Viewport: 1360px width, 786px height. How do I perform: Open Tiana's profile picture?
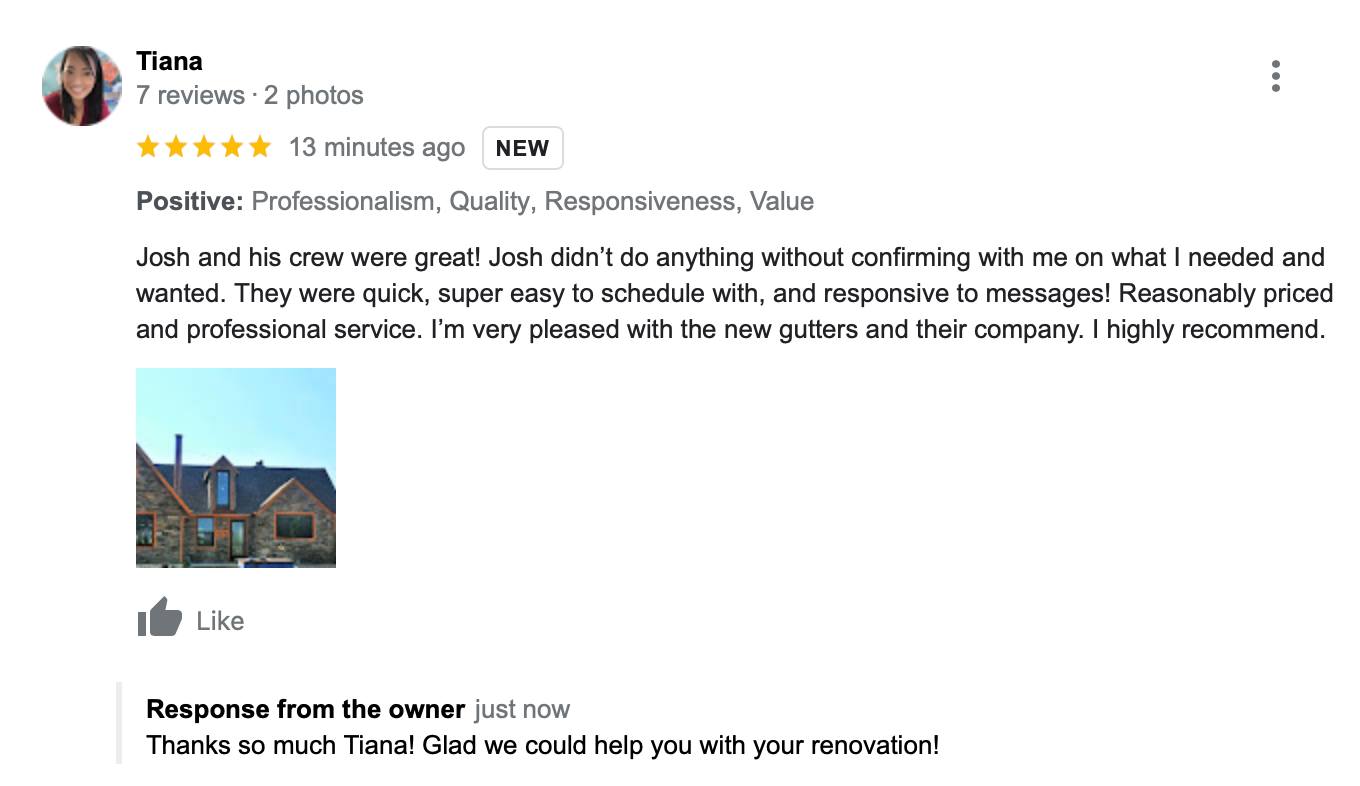point(82,86)
